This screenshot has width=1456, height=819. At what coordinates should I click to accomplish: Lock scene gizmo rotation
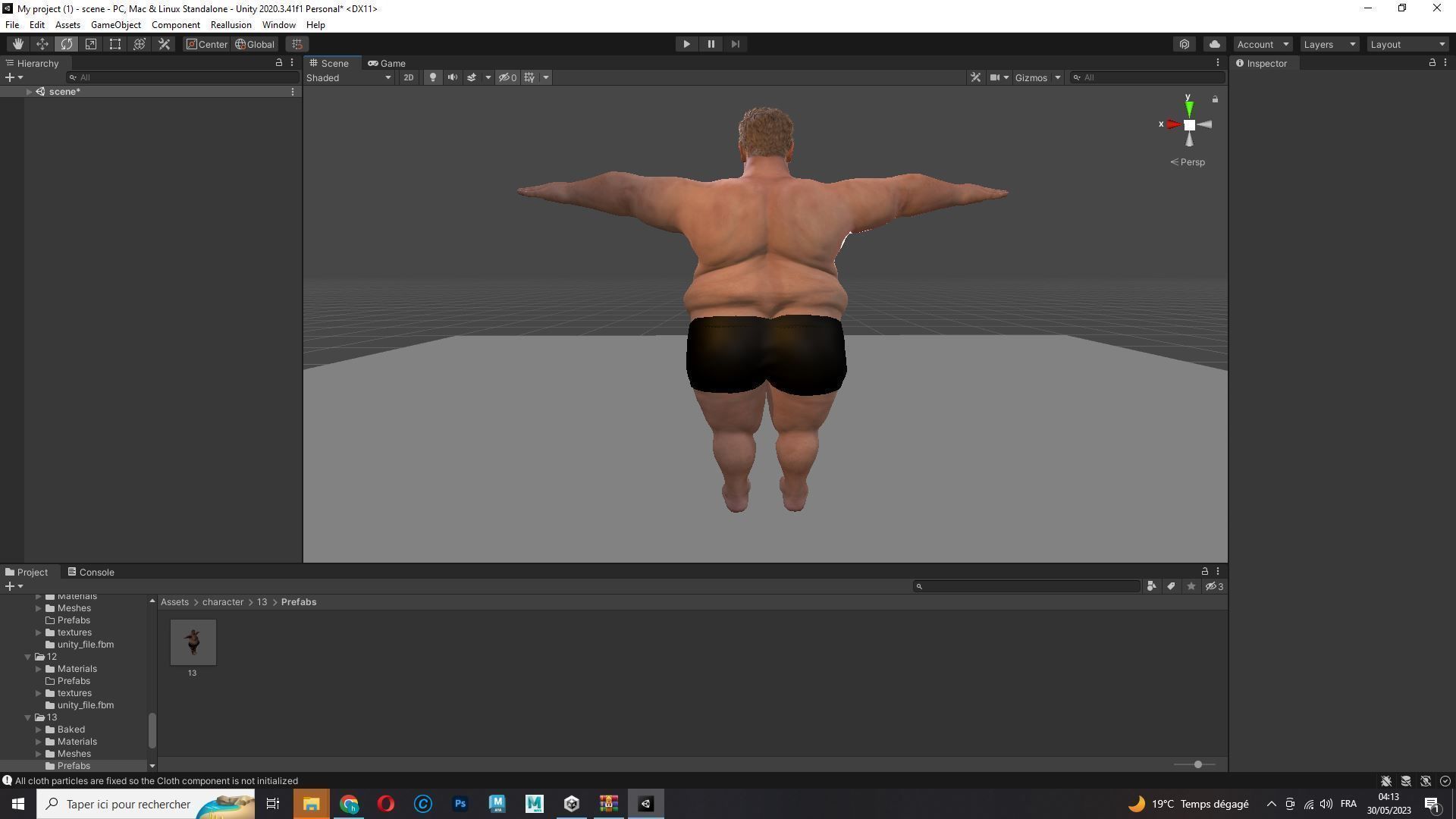[1215, 99]
